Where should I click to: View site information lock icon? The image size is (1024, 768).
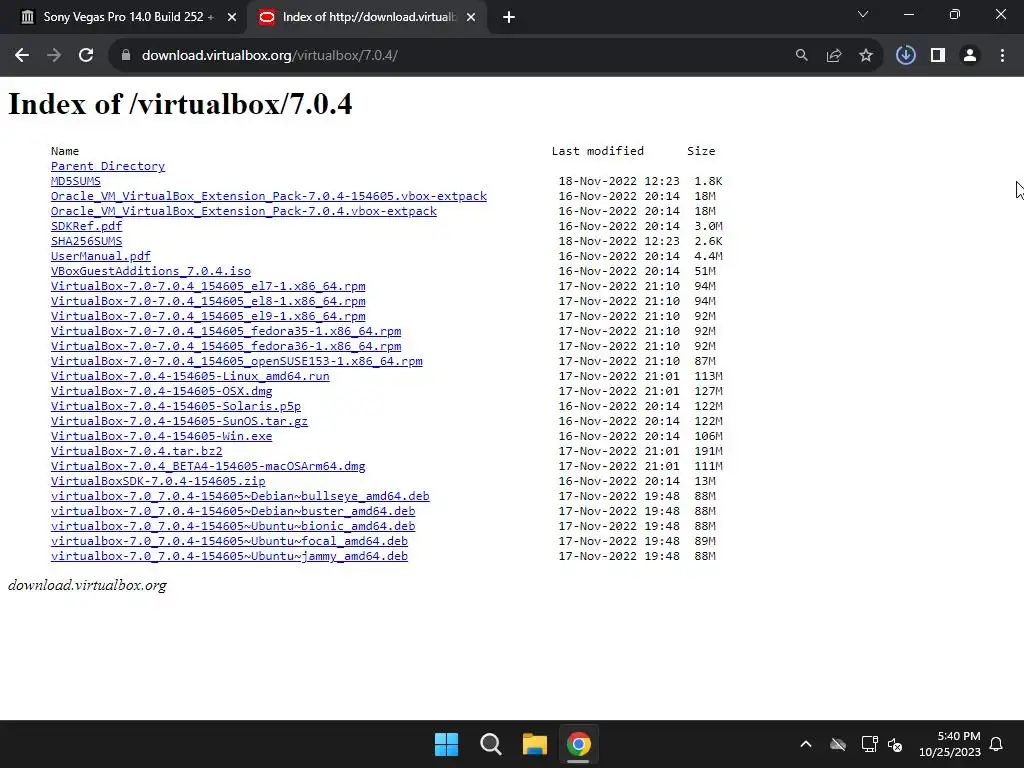[x=126, y=56]
